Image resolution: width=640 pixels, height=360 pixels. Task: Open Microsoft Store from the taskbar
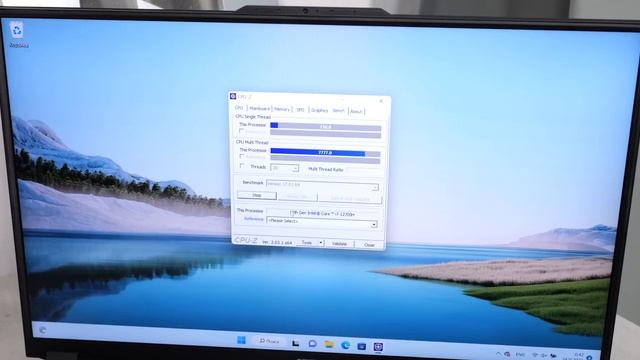(362, 346)
